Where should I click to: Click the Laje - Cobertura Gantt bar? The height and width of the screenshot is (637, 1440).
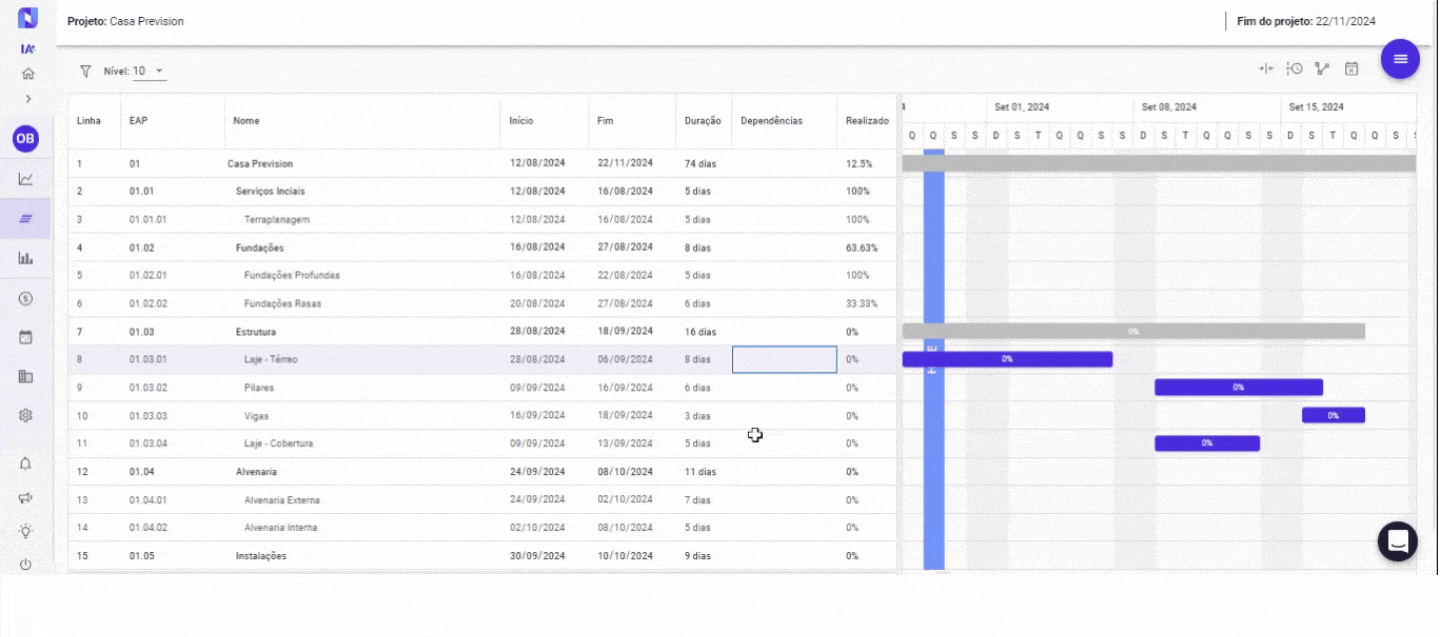point(1207,443)
